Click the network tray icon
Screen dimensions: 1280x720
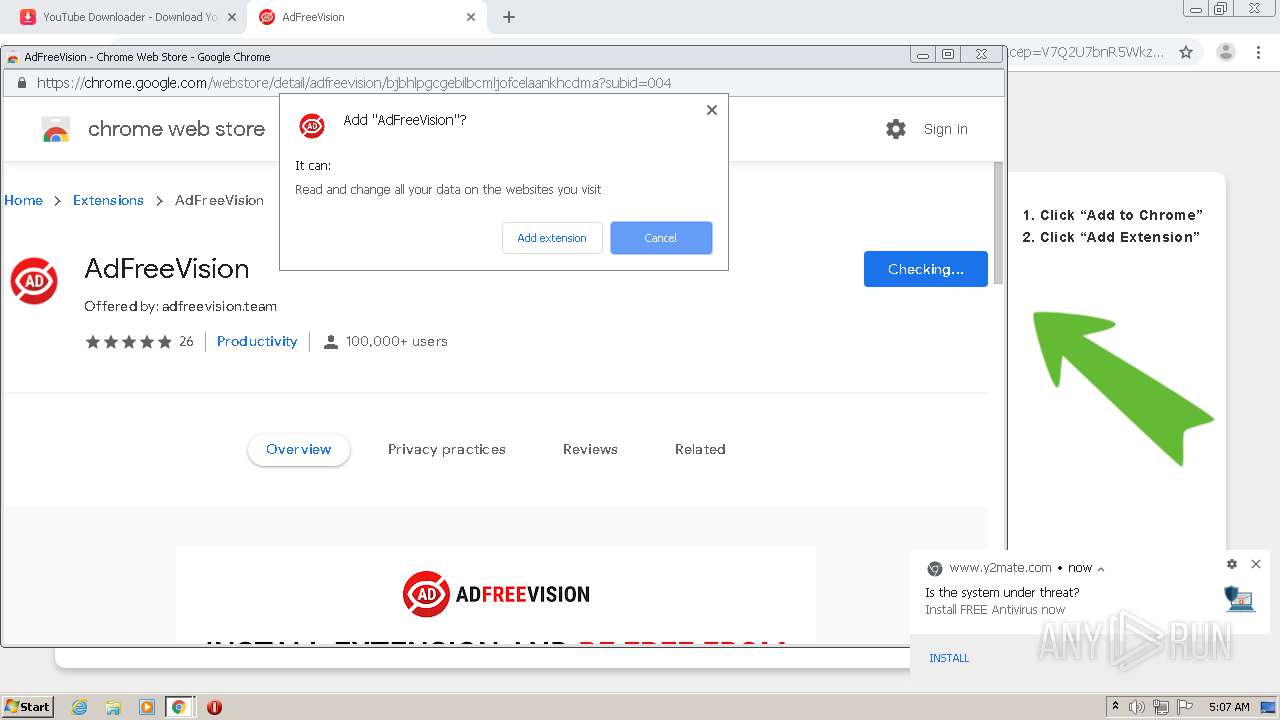tap(1161, 707)
